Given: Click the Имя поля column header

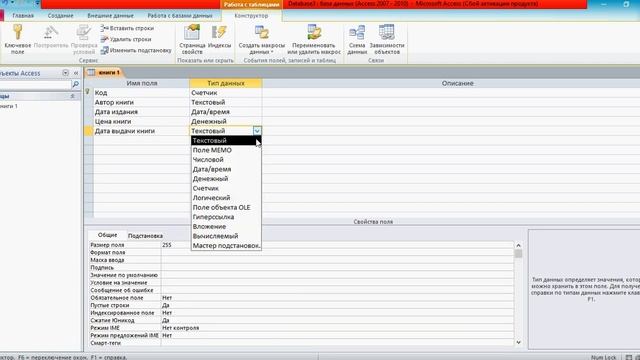Looking at the screenshot, I should (142, 83).
